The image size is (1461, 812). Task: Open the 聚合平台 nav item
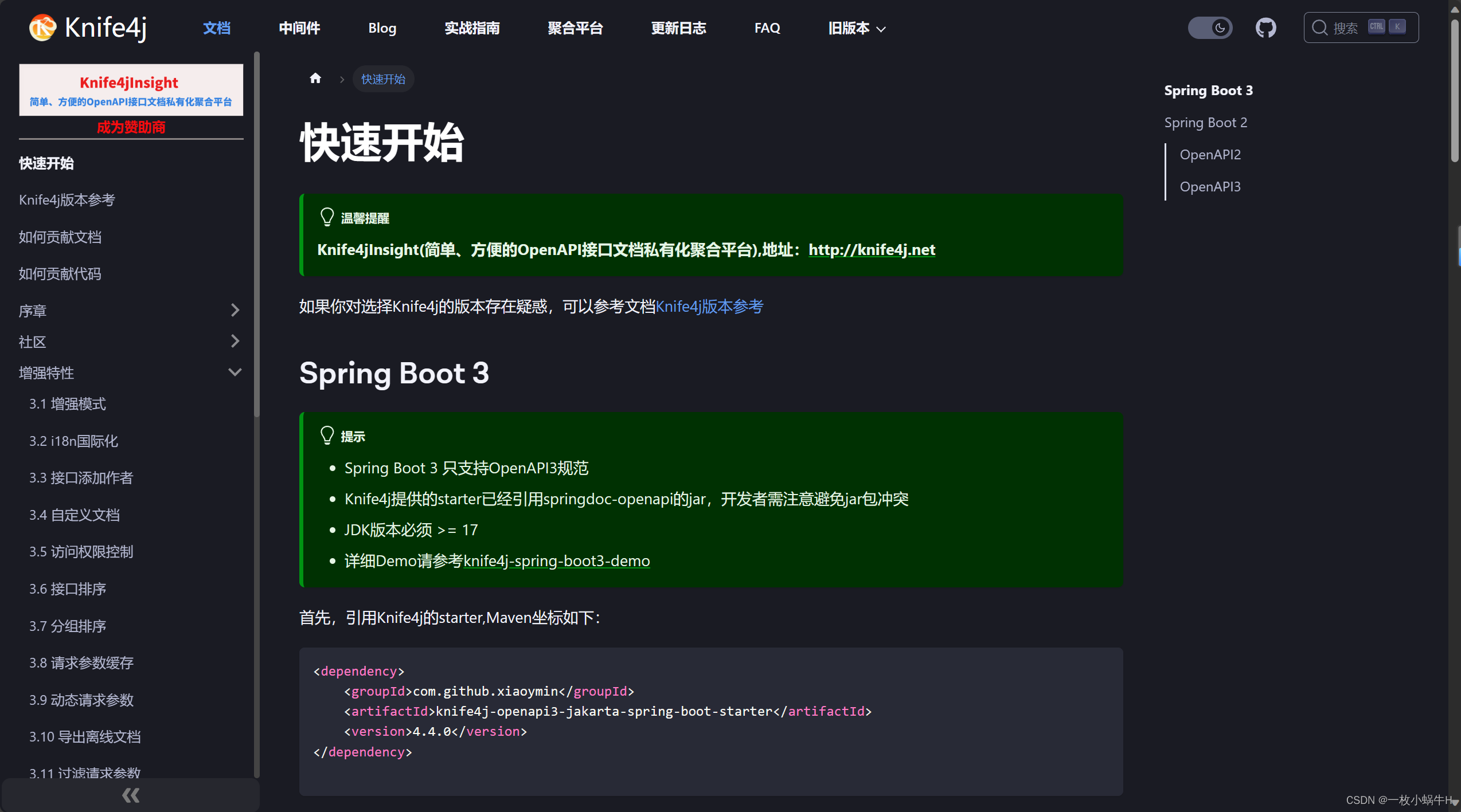point(575,28)
